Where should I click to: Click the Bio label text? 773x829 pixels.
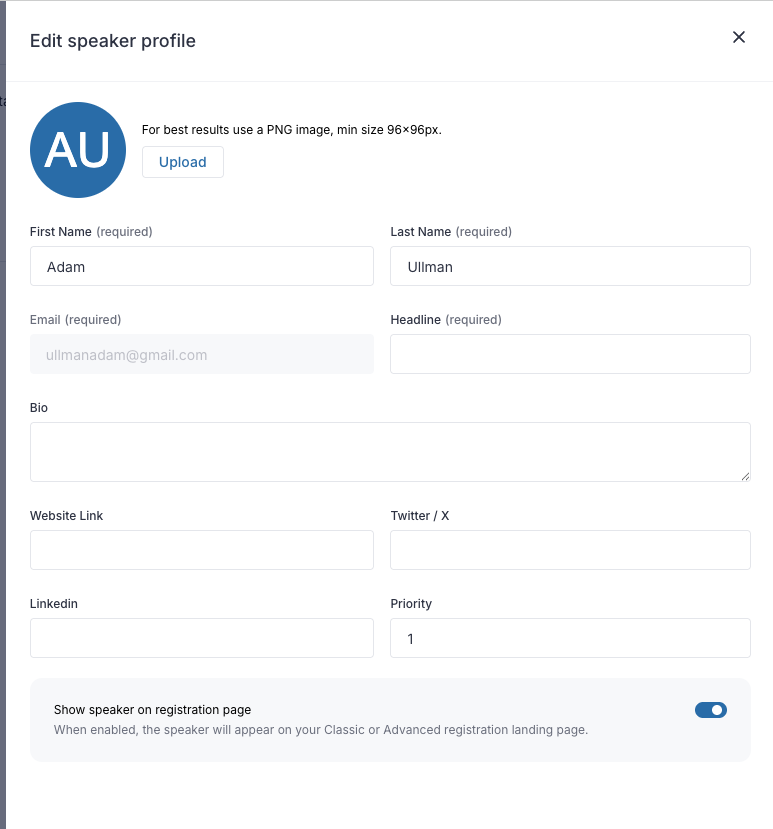click(x=39, y=408)
